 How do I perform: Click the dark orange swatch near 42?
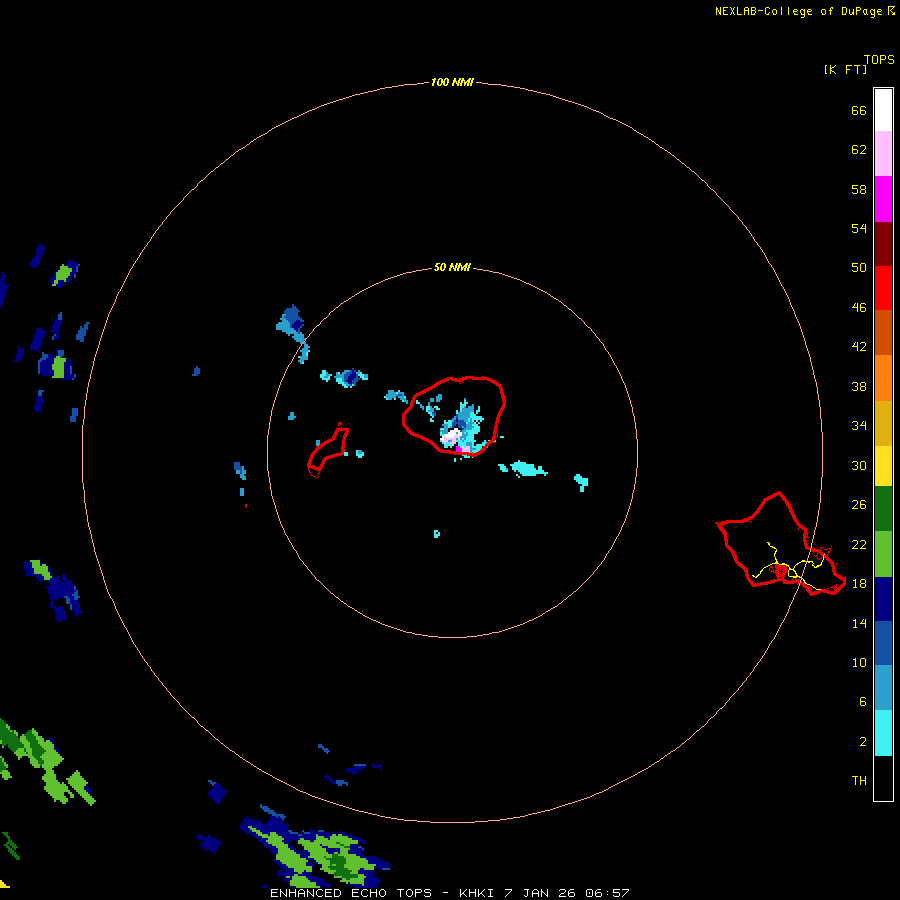click(883, 332)
